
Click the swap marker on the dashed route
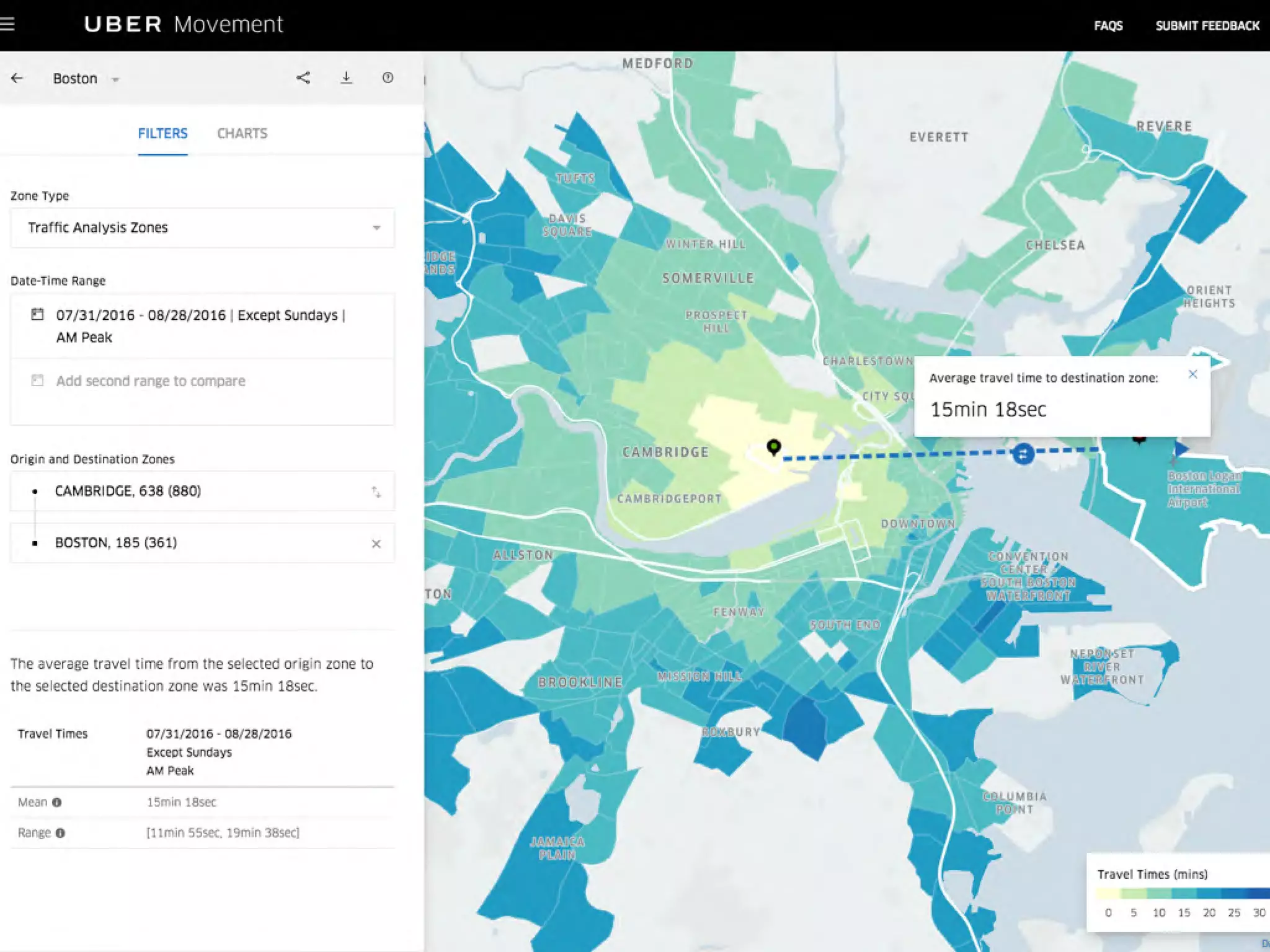tap(1023, 454)
